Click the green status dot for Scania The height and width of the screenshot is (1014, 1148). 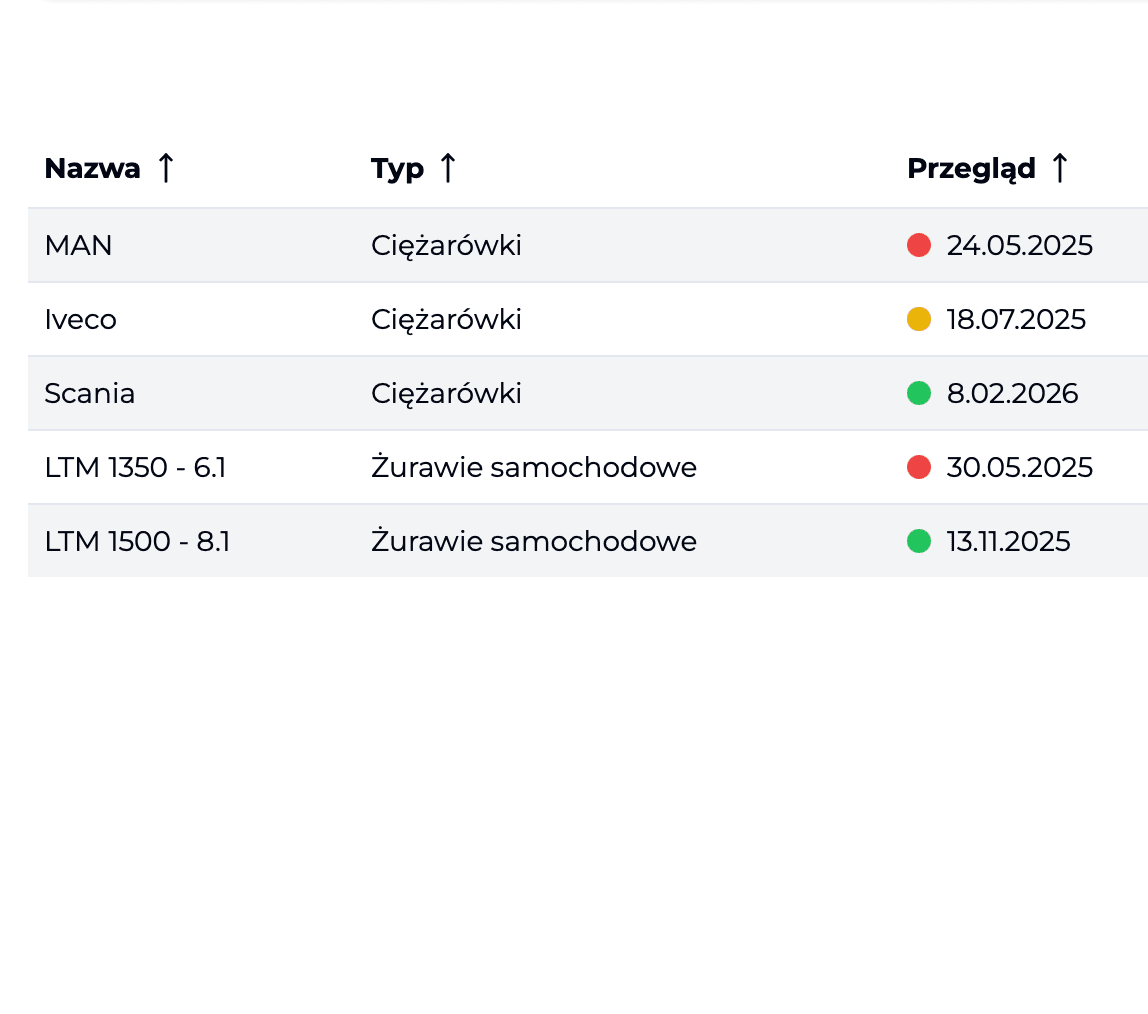(919, 392)
